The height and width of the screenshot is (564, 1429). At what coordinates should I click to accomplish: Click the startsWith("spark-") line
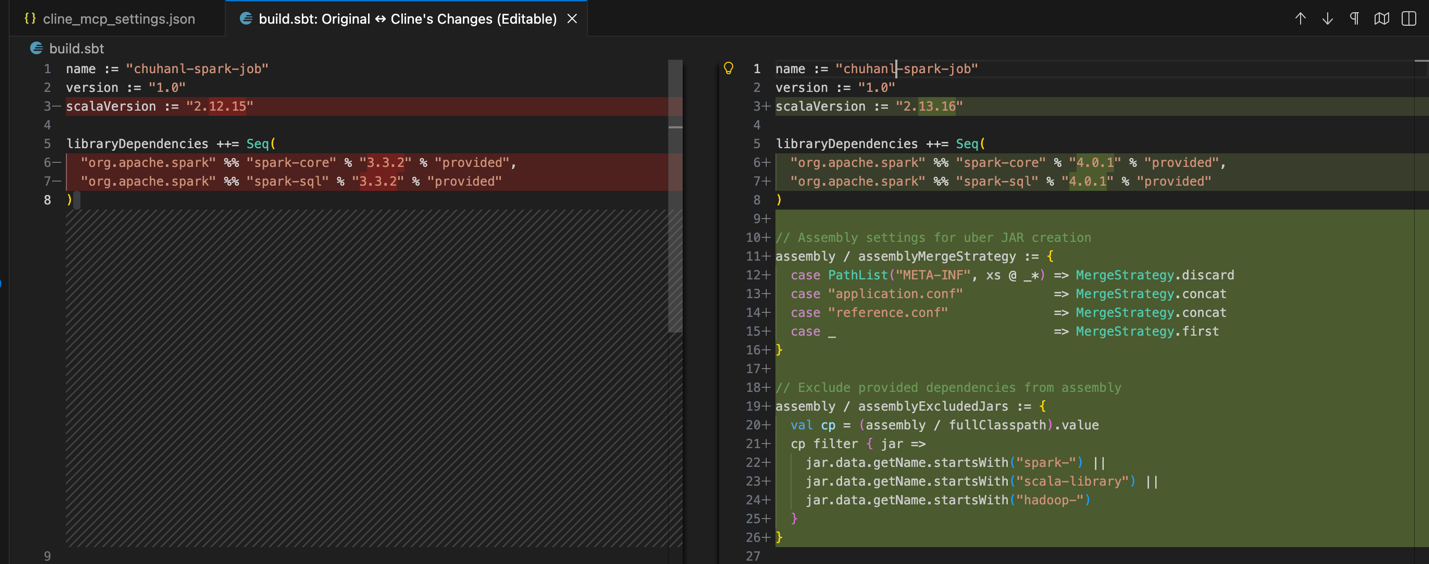tap(955, 462)
